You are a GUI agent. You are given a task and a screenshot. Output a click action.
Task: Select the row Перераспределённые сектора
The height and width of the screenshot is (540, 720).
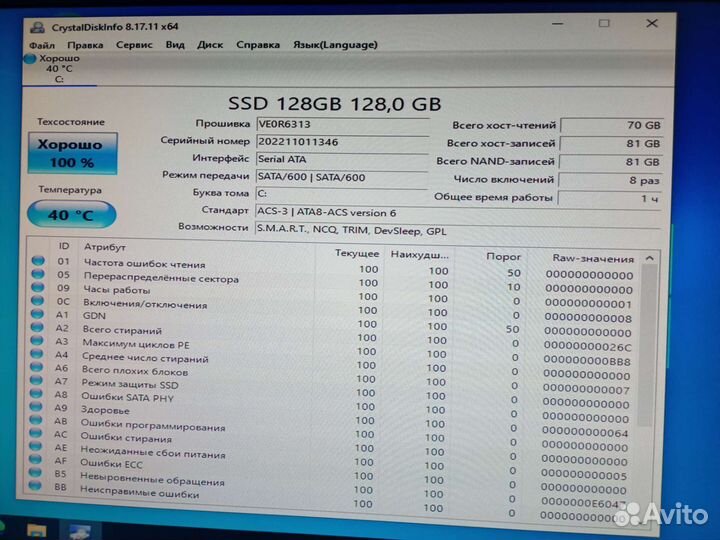click(340, 281)
